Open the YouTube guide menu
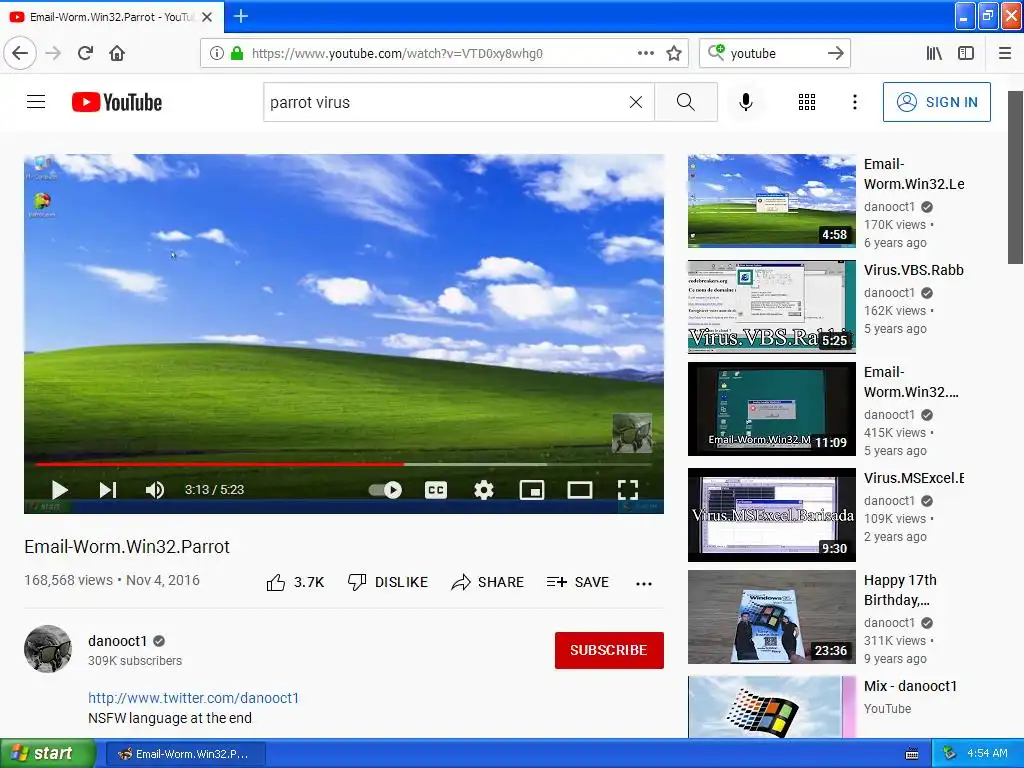This screenshot has width=1024, height=768. click(x=36, y=102)
